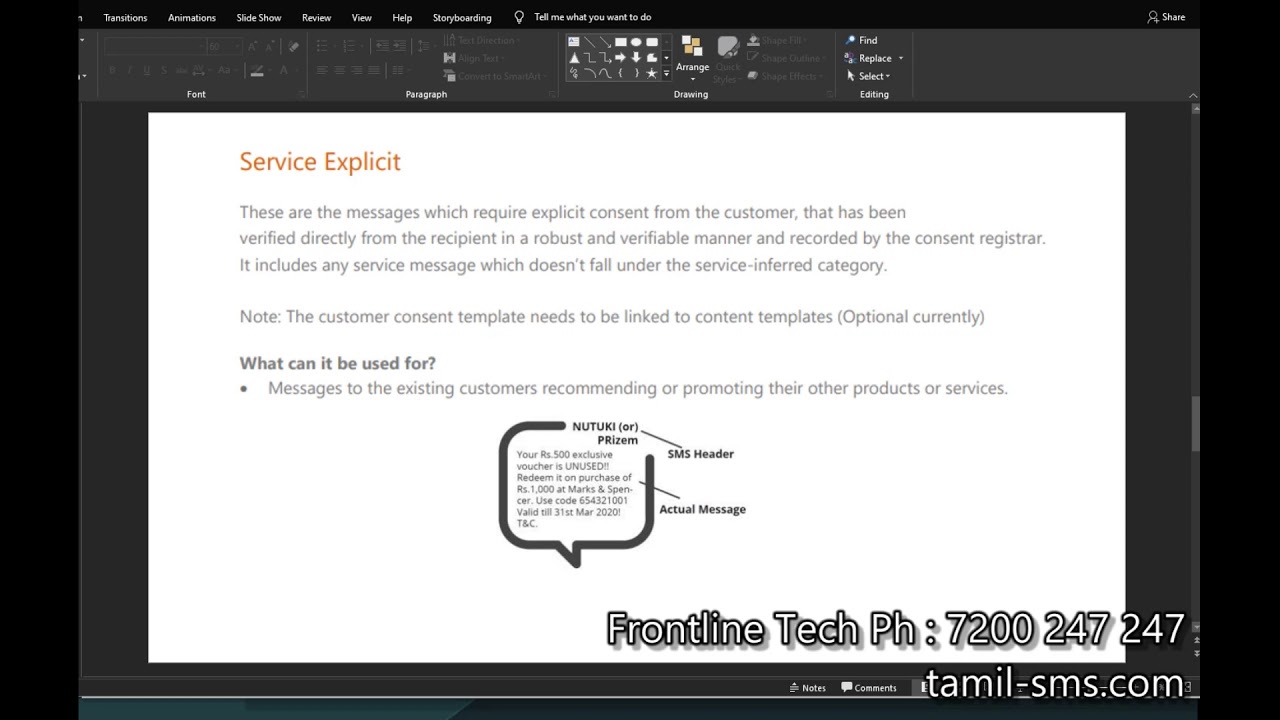1280x720 pixels.
Task: Collapse the ribbon with the chevron
Action: pyautogui.click(x=1192, y=95)
